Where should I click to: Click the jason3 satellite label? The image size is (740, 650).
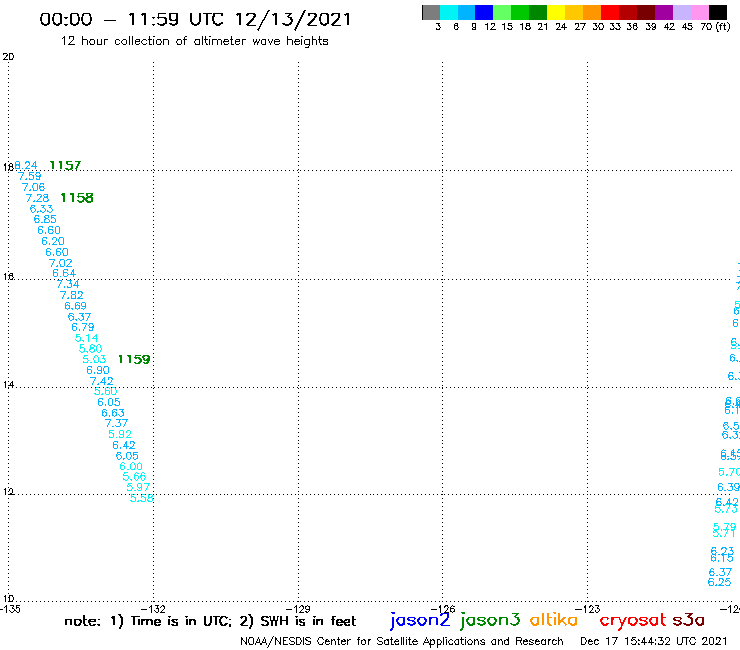point(490,621)
